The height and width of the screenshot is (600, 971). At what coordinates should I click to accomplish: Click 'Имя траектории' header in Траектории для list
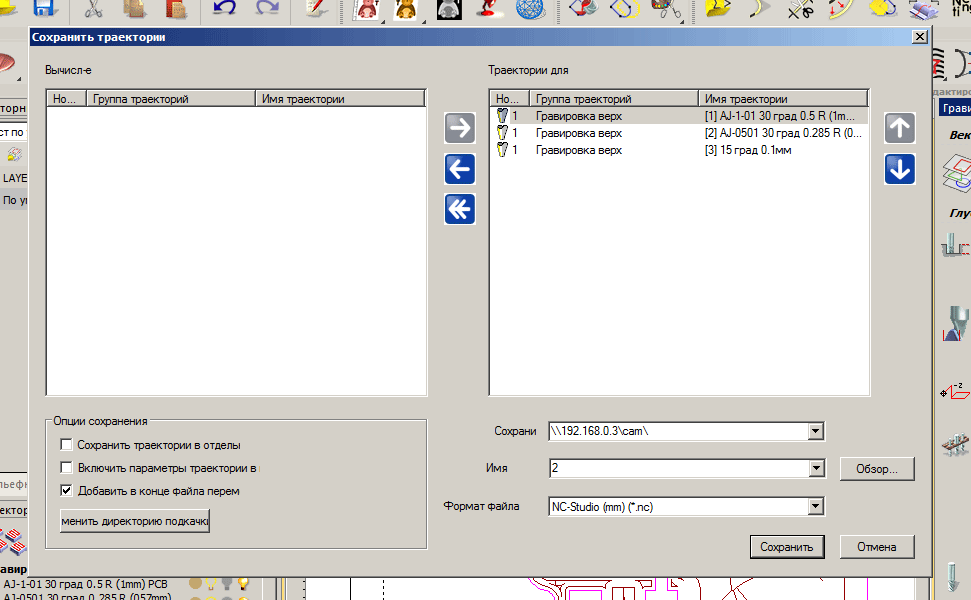coord(783,98)
